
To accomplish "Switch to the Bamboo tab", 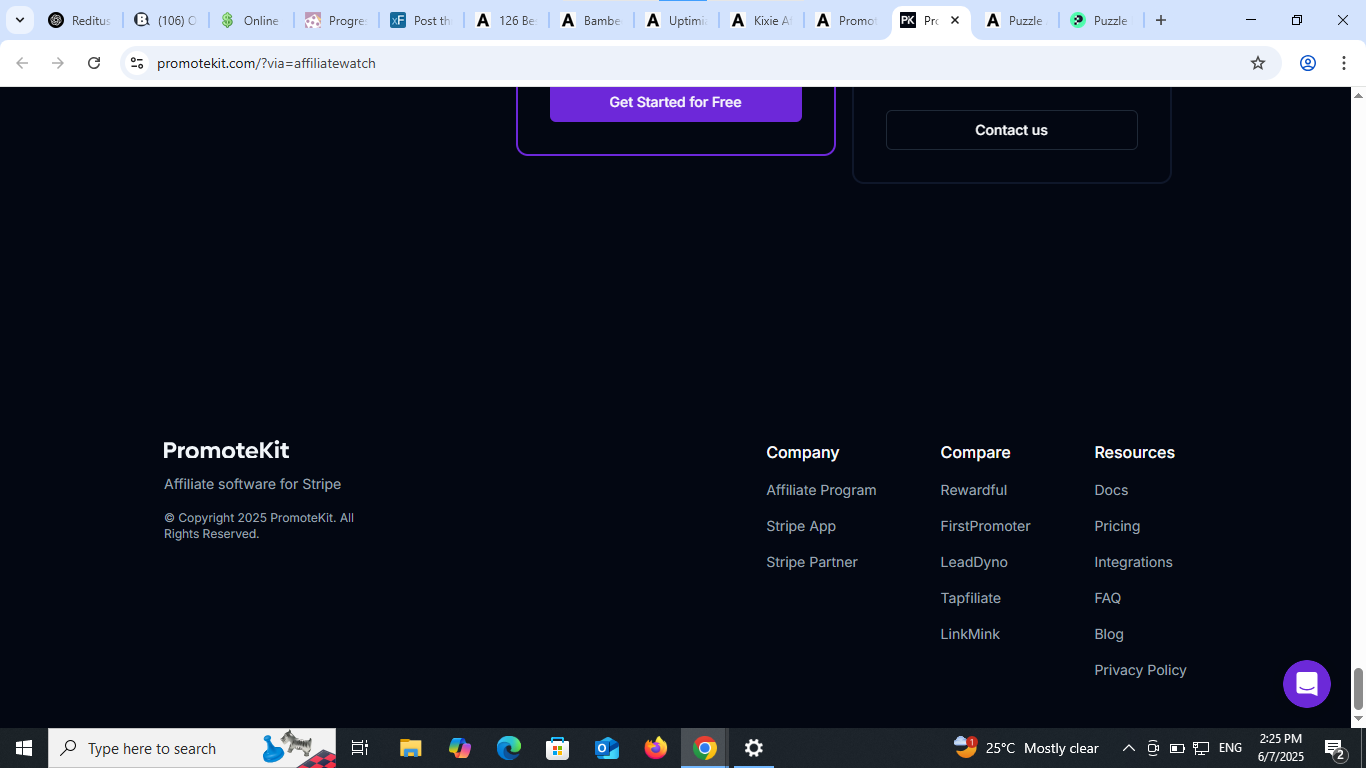I will pos(591,20).
